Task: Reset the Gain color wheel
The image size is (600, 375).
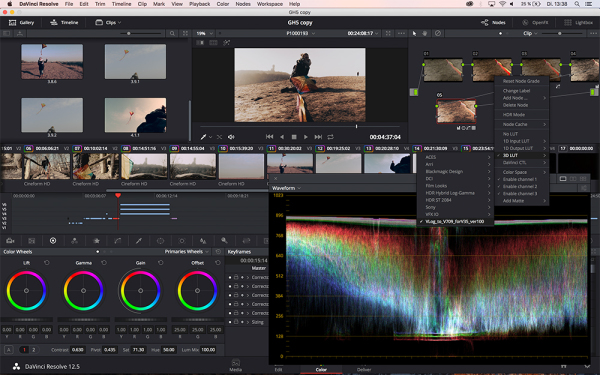Action: pos(161,263)
